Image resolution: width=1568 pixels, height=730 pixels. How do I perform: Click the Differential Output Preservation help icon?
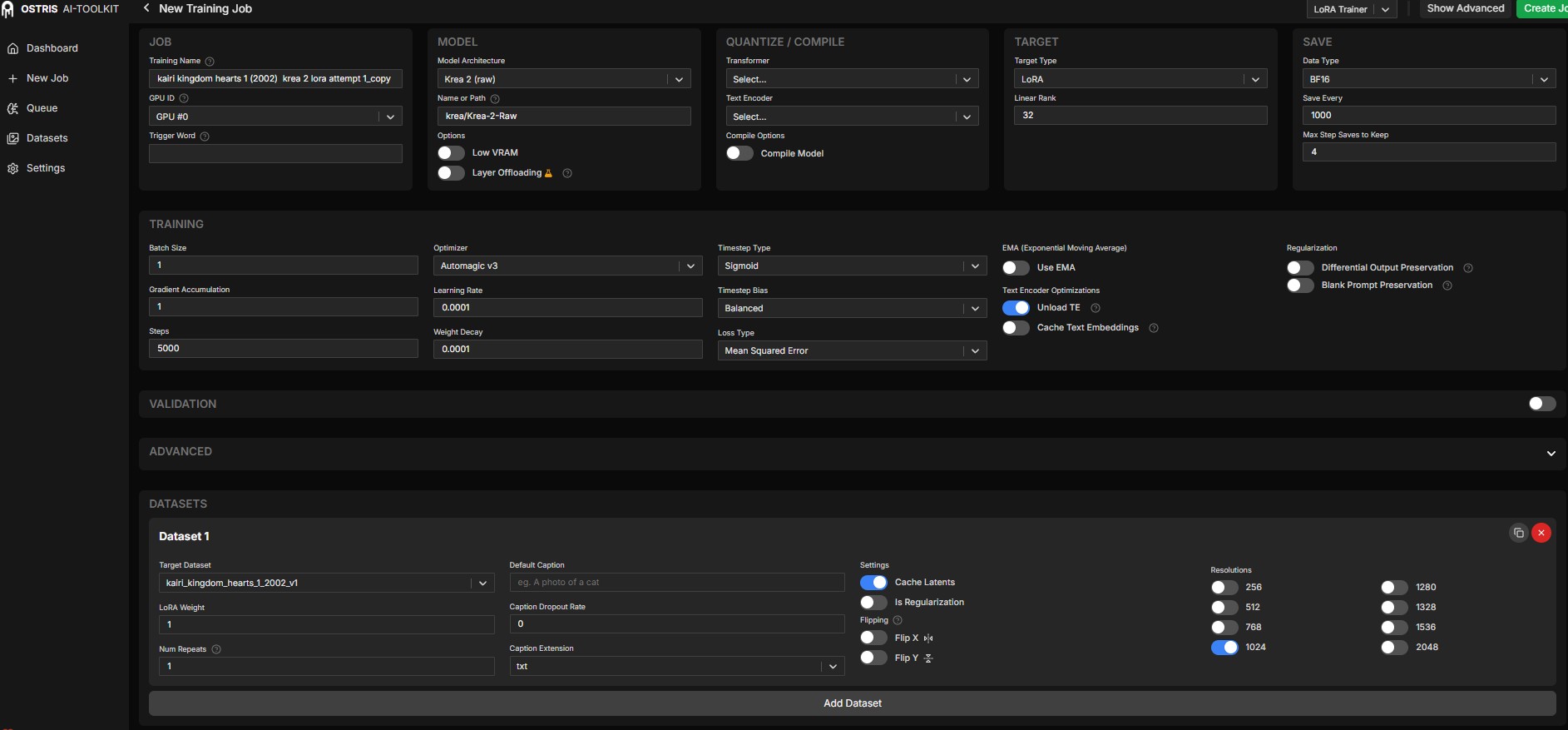tap(1468, 268)
